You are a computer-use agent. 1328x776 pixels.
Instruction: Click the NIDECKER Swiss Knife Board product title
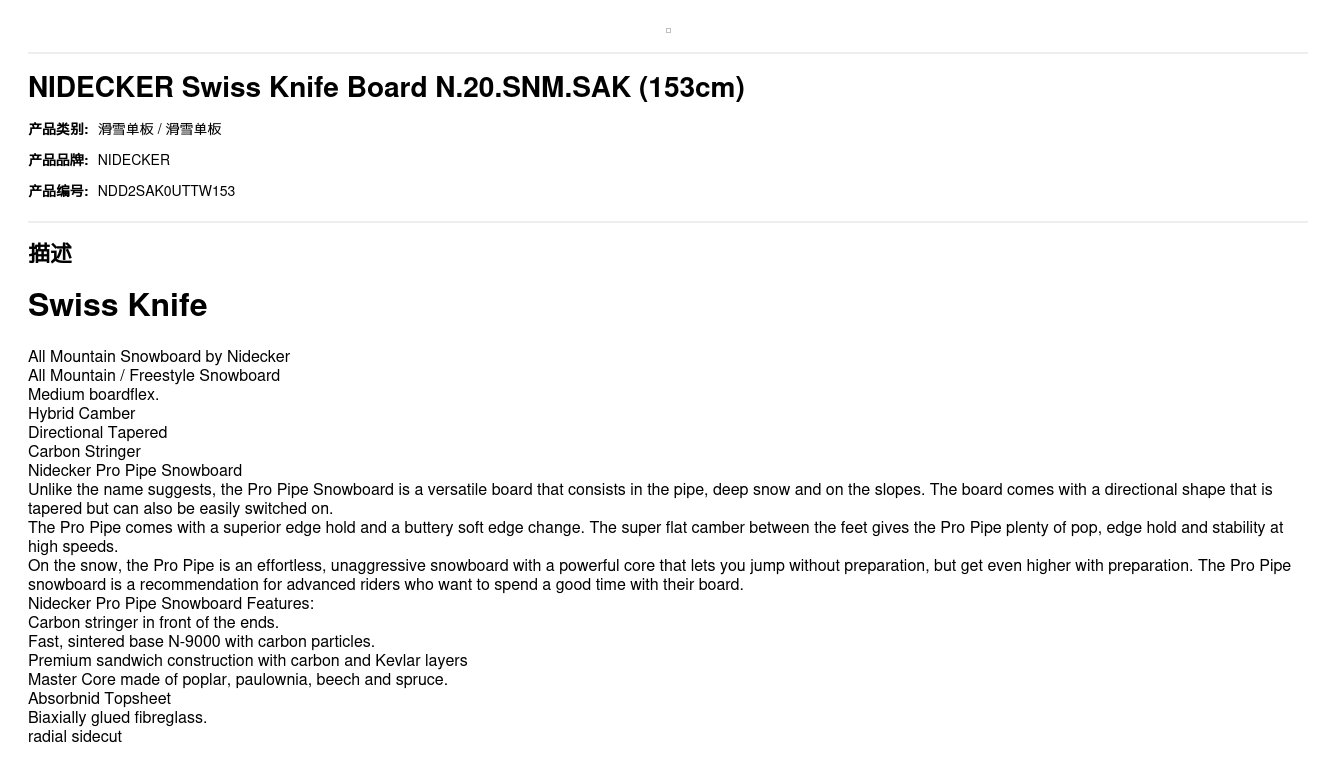386,88
